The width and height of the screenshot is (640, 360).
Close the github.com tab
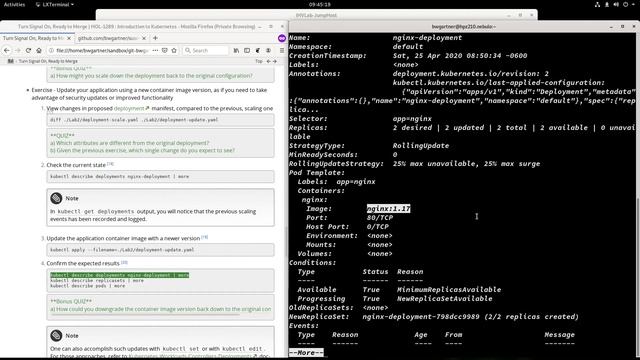tap(144, 38)
